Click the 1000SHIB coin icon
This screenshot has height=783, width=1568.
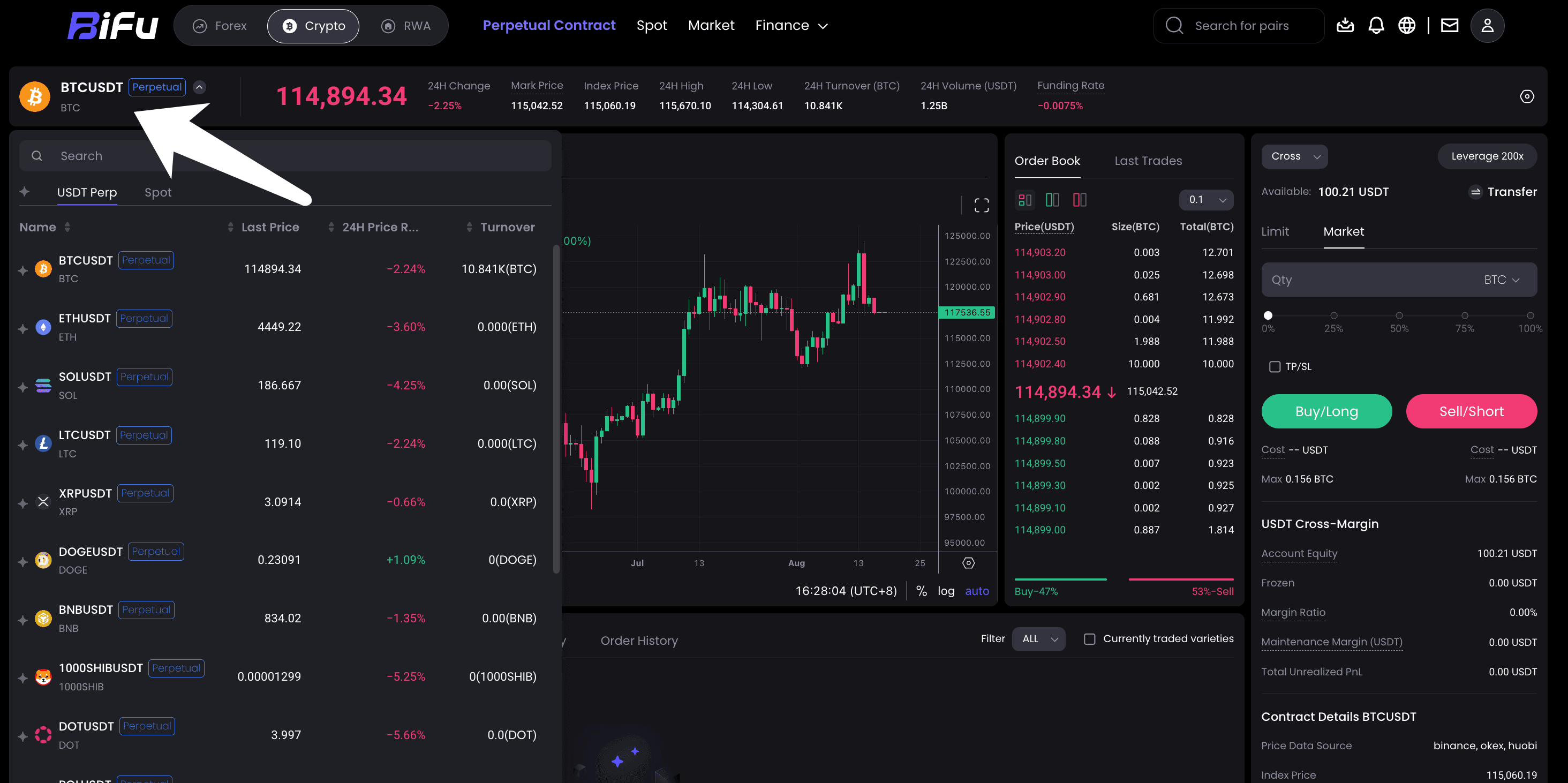click(43, 676)
